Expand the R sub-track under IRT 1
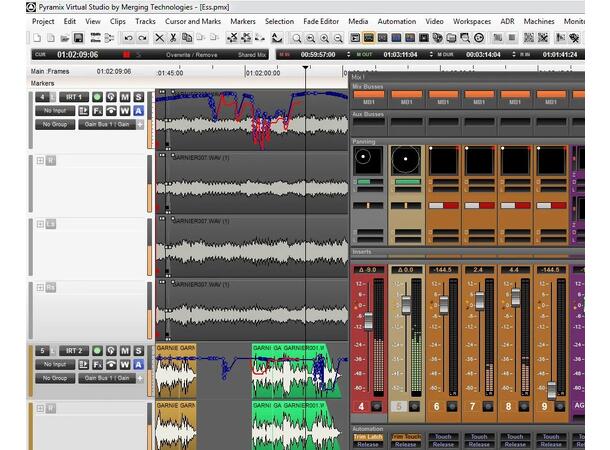The width and height of the screenshot is (610, 450). click(x=40, y=160)
